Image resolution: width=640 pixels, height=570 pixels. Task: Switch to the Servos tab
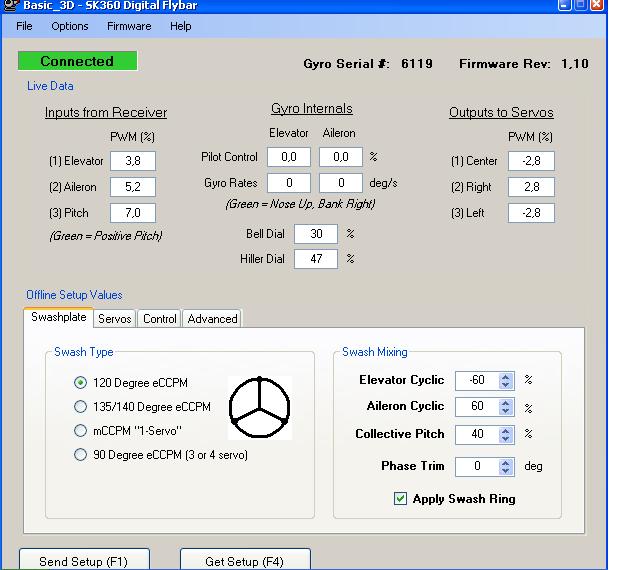point(115,319)
